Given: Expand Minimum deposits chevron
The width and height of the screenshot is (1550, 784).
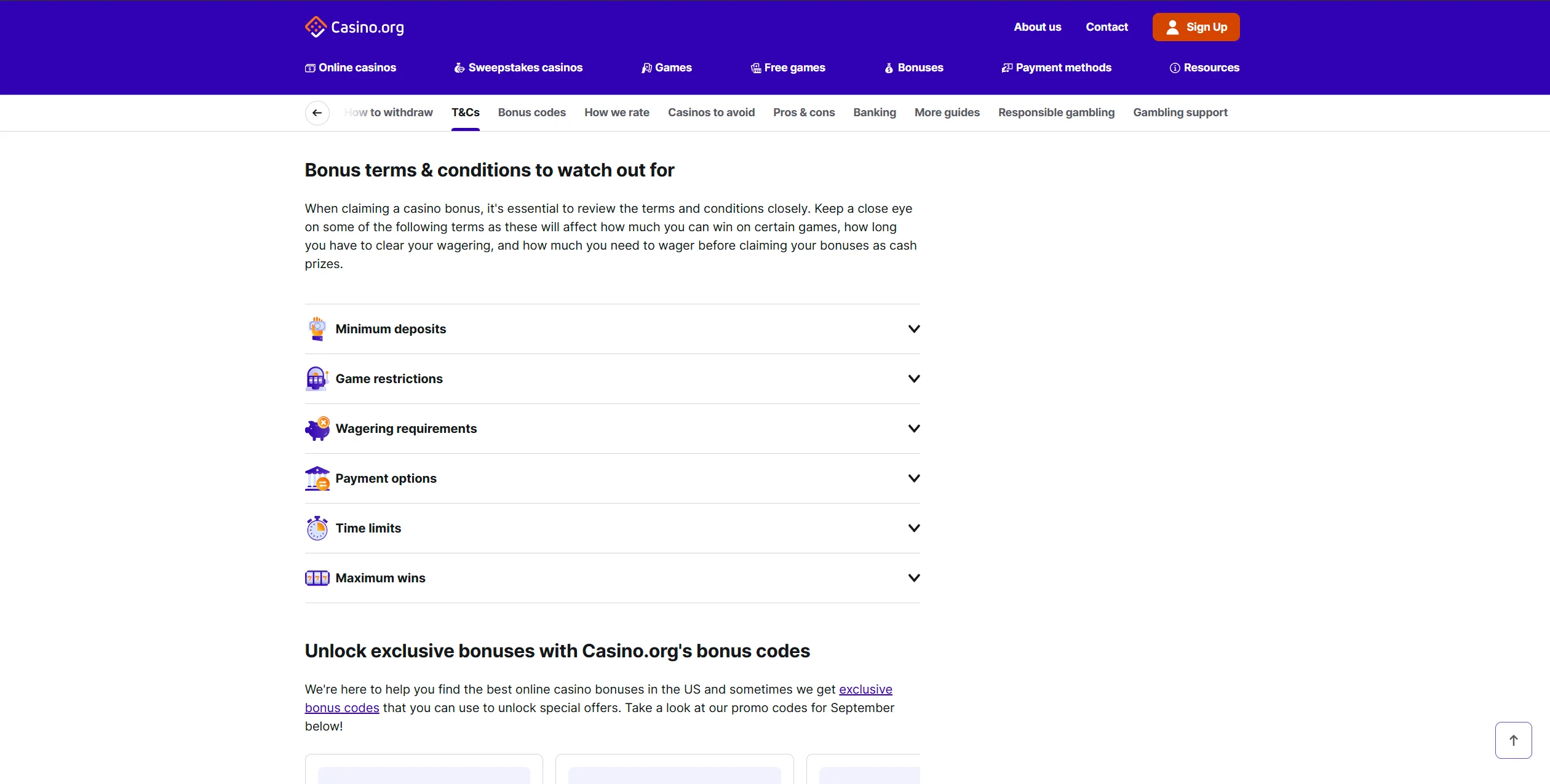Looking at the screenshot, I should [x=914, y=329].
